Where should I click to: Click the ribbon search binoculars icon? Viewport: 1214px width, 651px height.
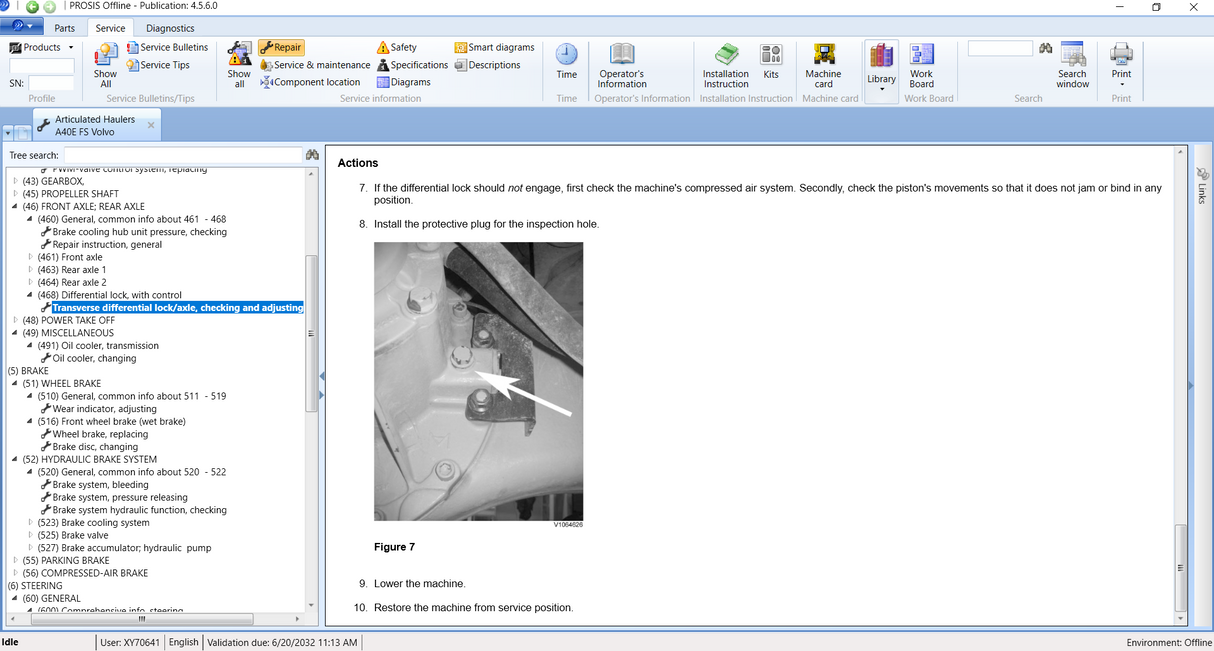[1046, 48]
